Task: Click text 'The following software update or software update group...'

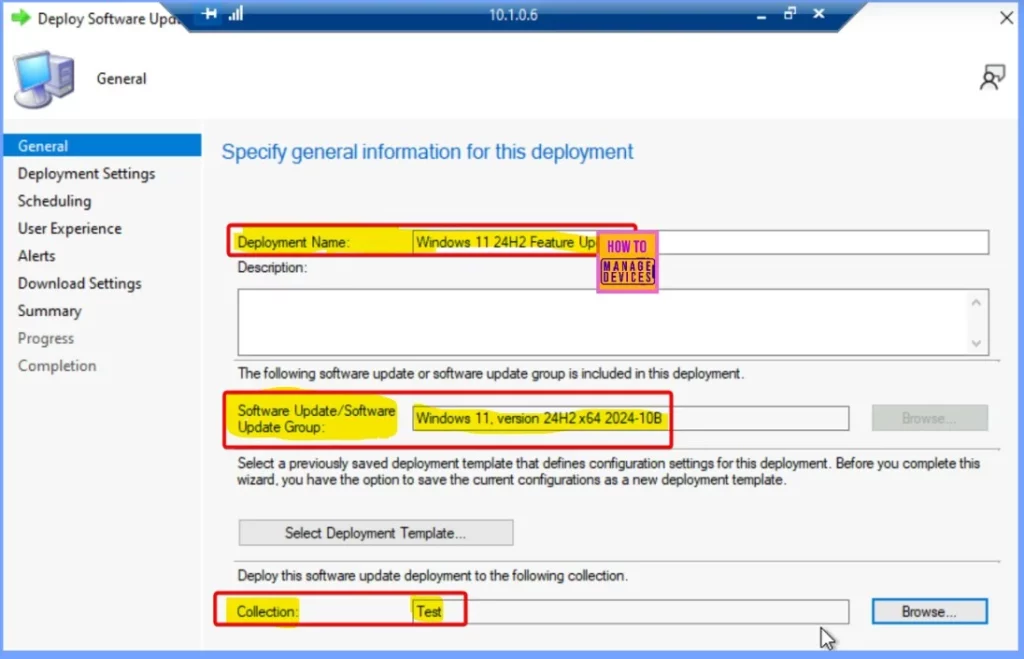Action: coord(490,374)
